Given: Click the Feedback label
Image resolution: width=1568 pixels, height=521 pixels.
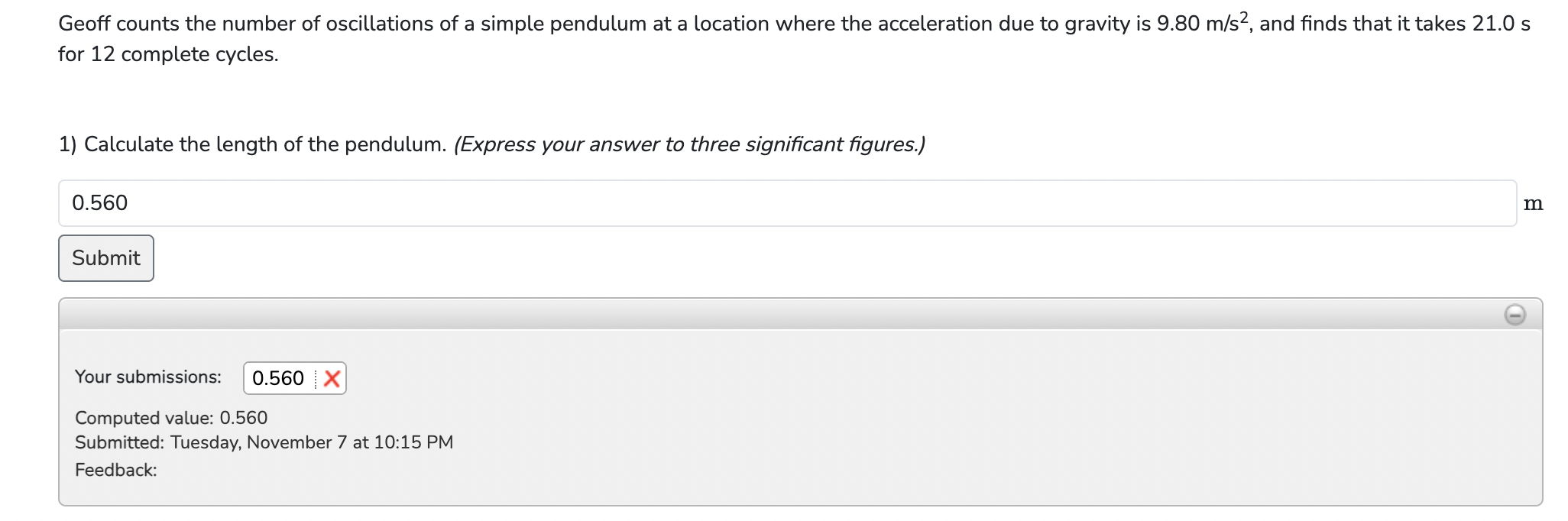Looking at the screenshot, I should tap(115, 470).
